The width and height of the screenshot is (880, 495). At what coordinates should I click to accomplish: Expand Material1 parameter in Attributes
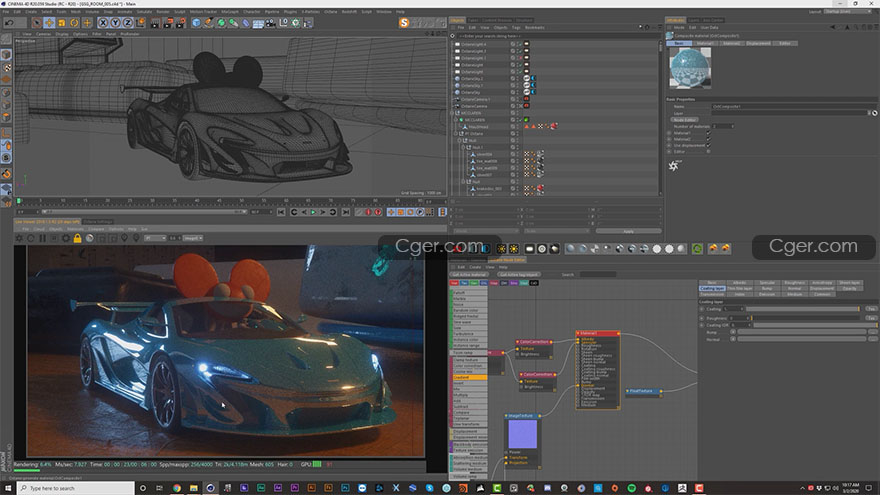click(x=669, y=133)
